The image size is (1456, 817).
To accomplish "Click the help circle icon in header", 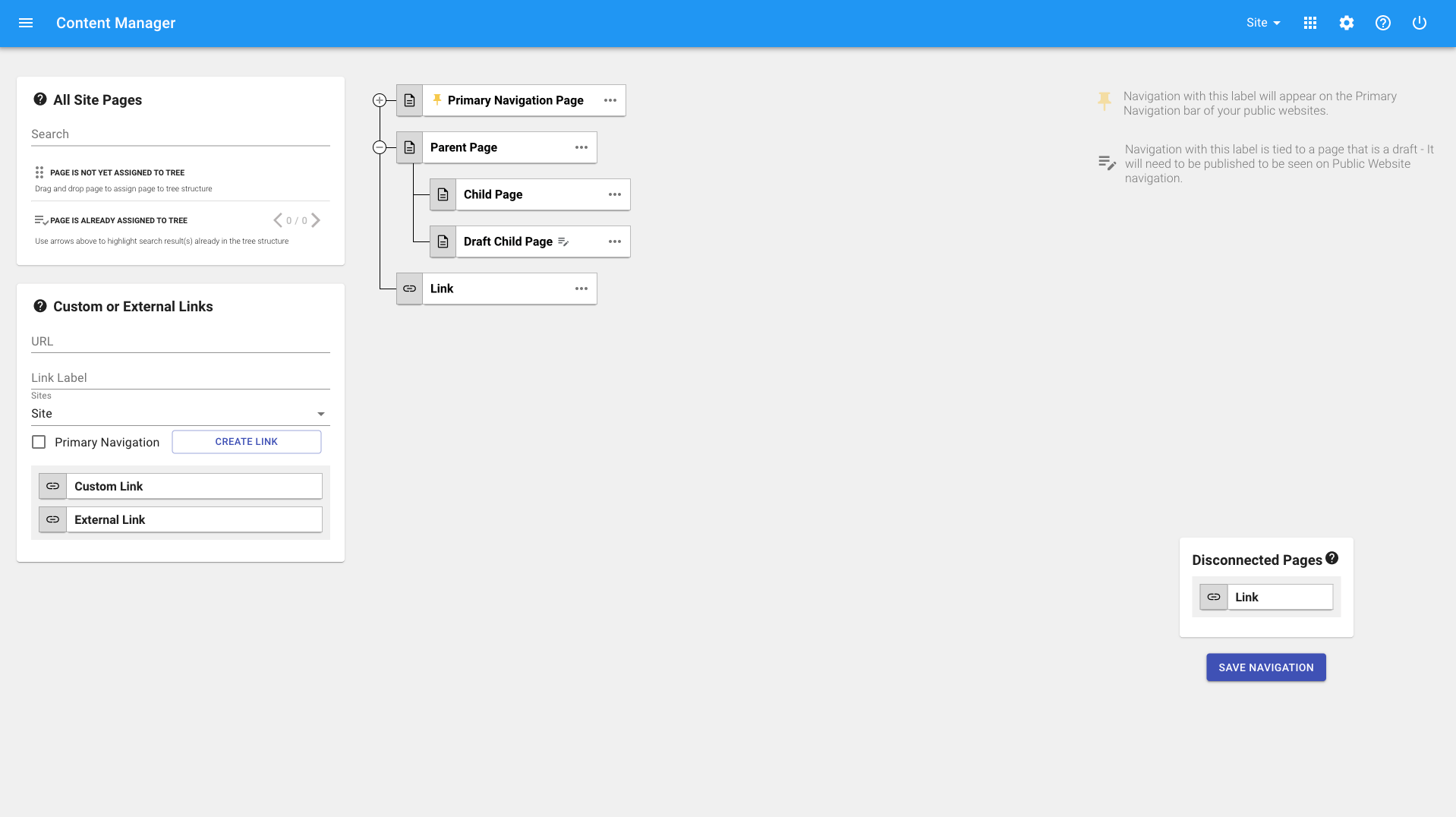I will click(x=1383, y=23).
